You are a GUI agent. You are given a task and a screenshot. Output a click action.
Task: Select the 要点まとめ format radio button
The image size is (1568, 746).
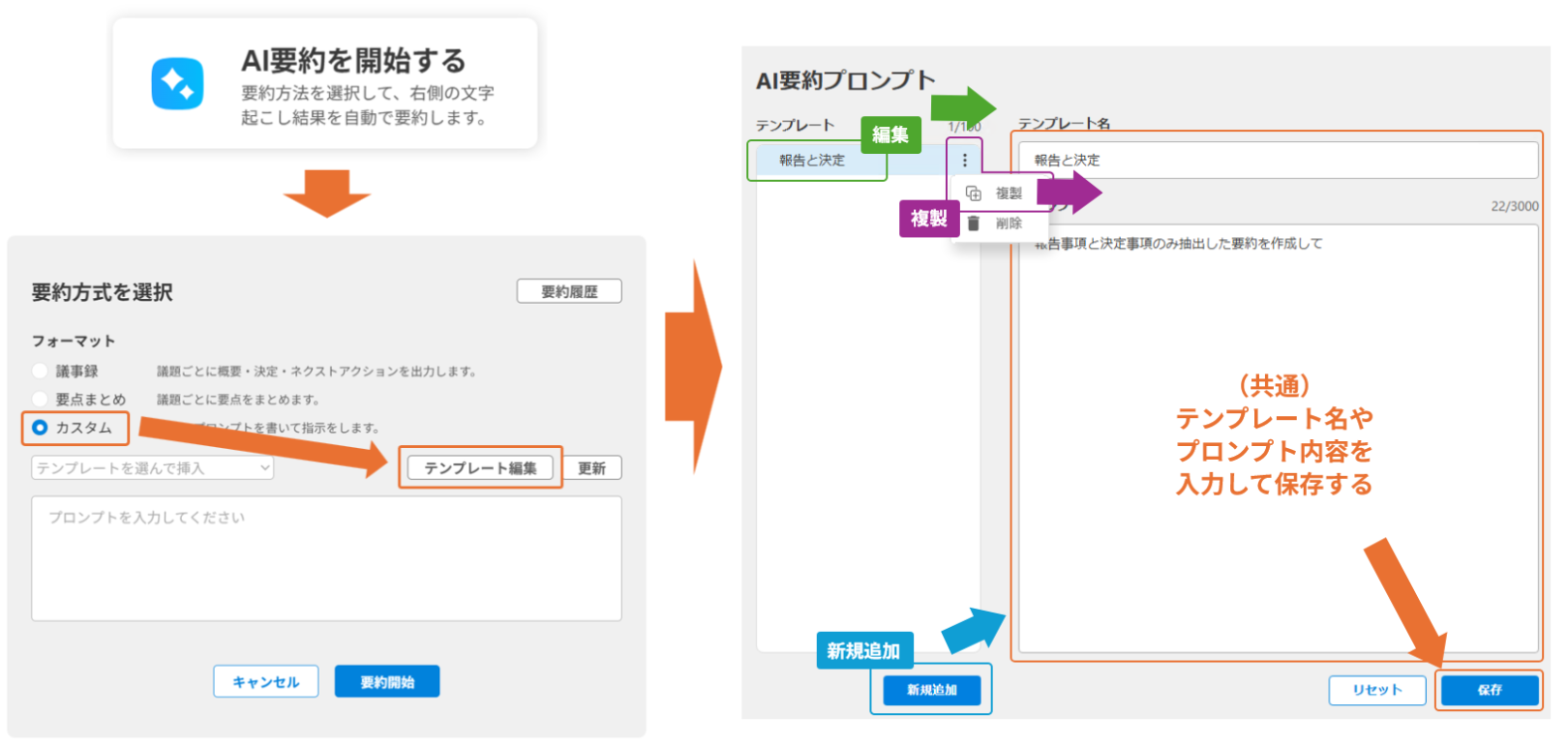(x=40, y=400)
